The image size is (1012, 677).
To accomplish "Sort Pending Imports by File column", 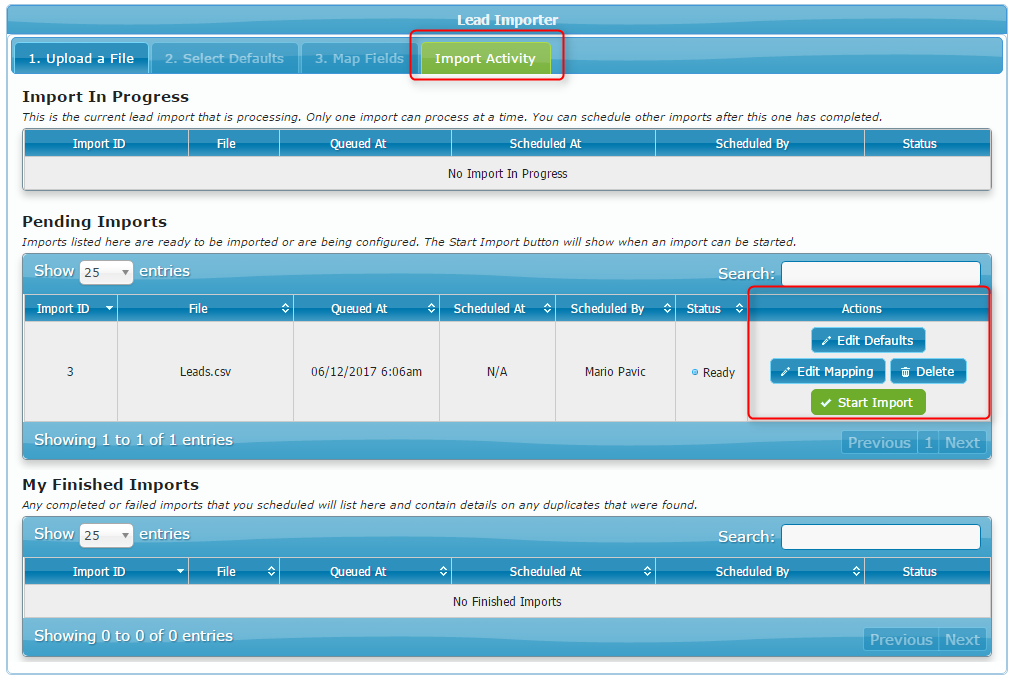I will point(205,308).
